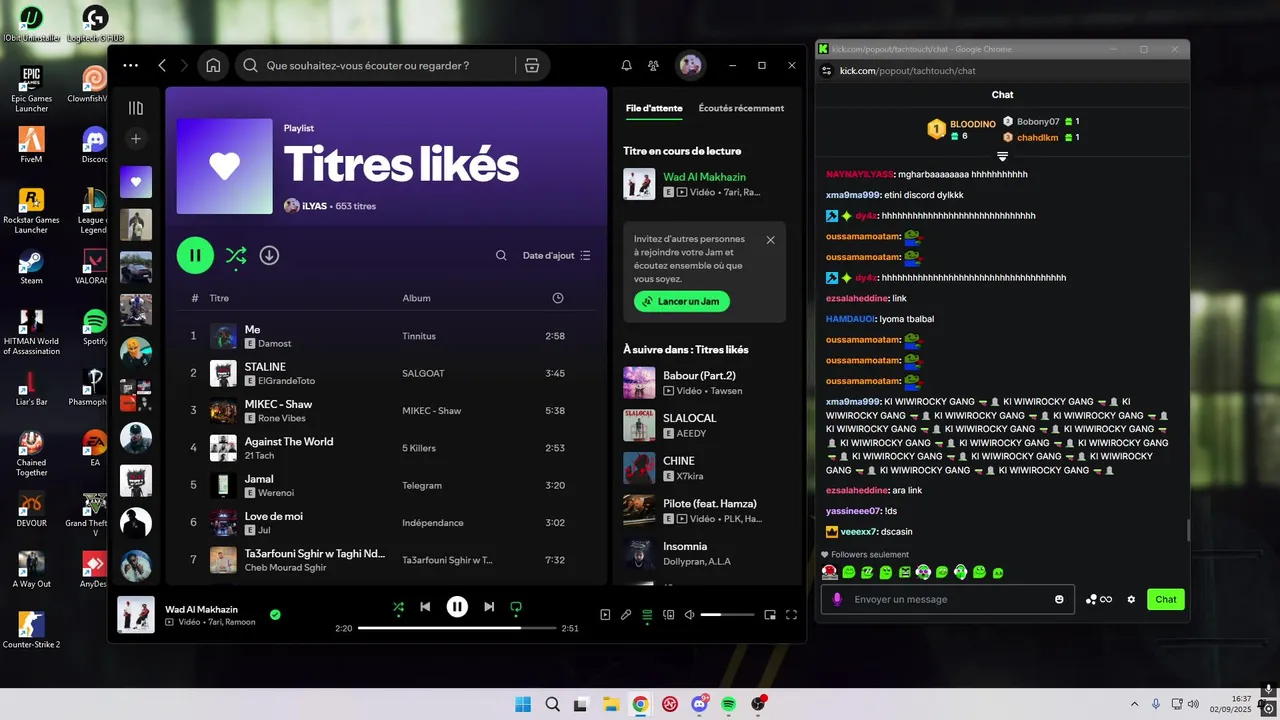Open the Spotify user profile avatar
The image size is (1280, 720).
[690, 65]
